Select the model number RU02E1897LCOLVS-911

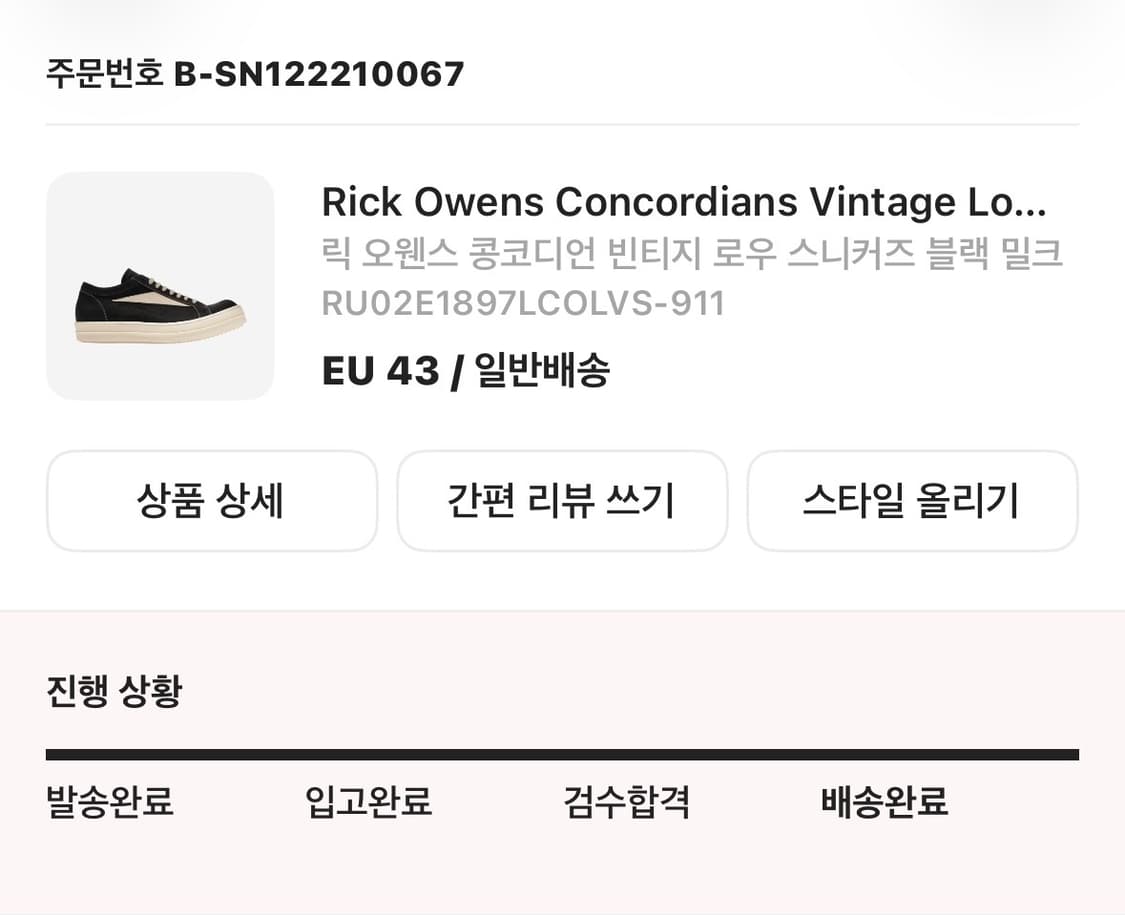[525, 305]
